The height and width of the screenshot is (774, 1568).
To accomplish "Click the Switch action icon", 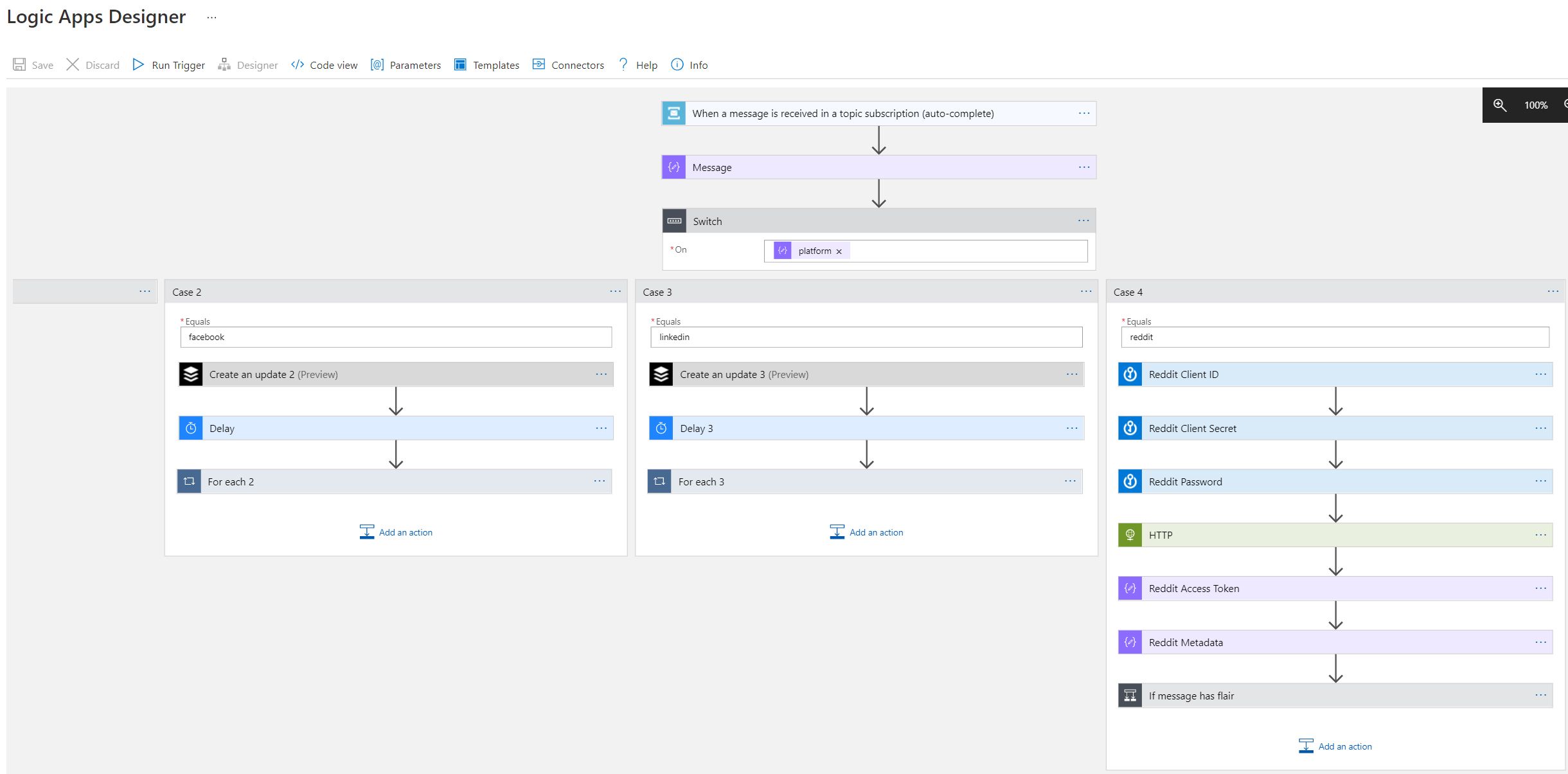I will tap(673, 221).
